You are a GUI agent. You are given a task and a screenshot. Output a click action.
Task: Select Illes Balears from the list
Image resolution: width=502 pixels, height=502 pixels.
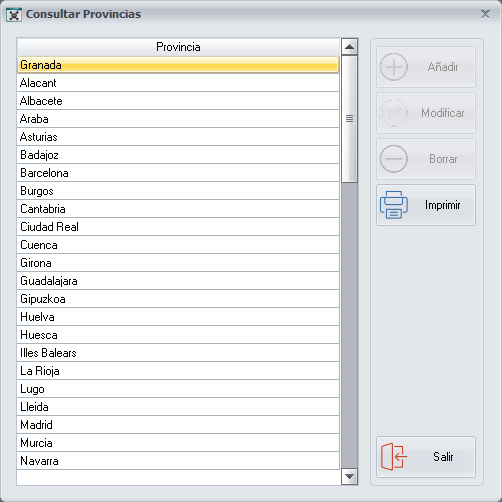click(x=178, y=353)
